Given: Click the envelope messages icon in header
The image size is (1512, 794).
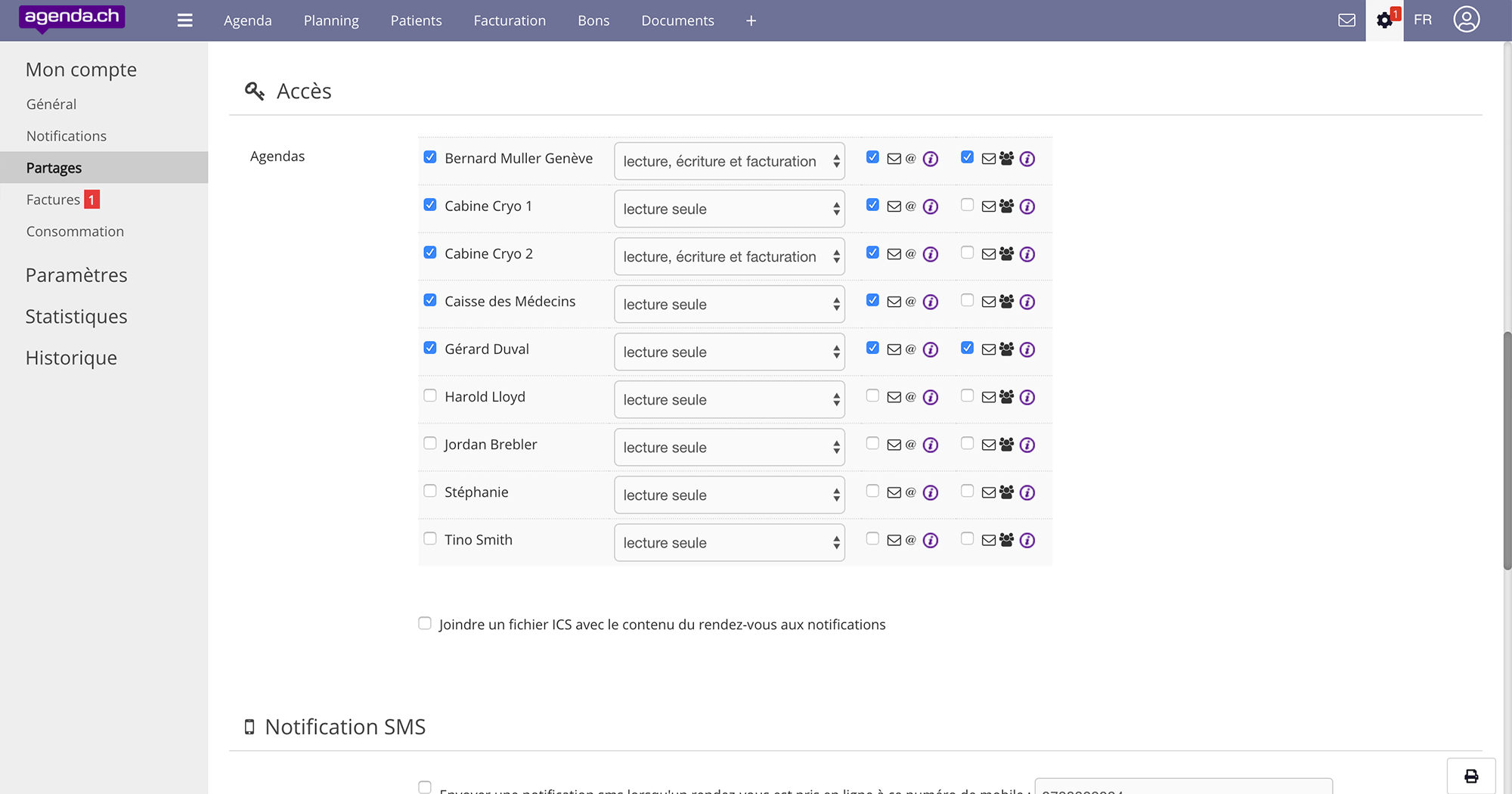Looking at the screenshot, I should [x=1346, y=20].
